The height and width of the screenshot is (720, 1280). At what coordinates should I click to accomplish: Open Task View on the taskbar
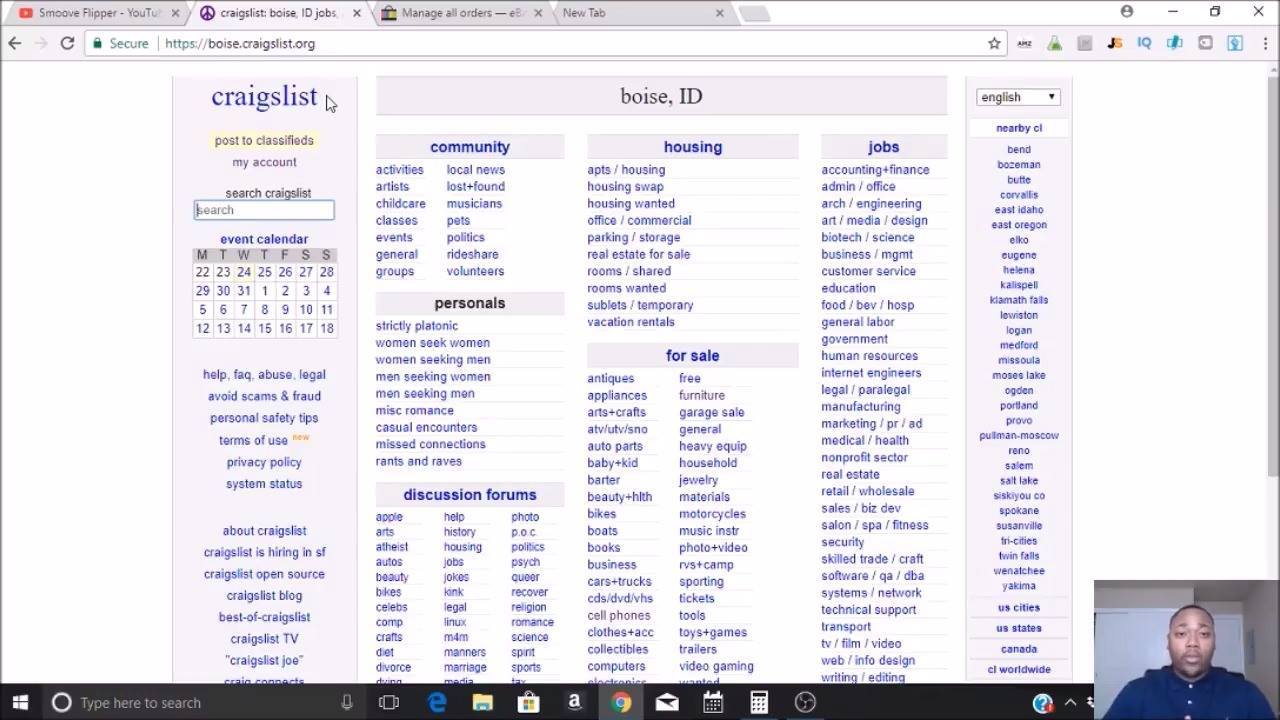click(x=389, y=702)
